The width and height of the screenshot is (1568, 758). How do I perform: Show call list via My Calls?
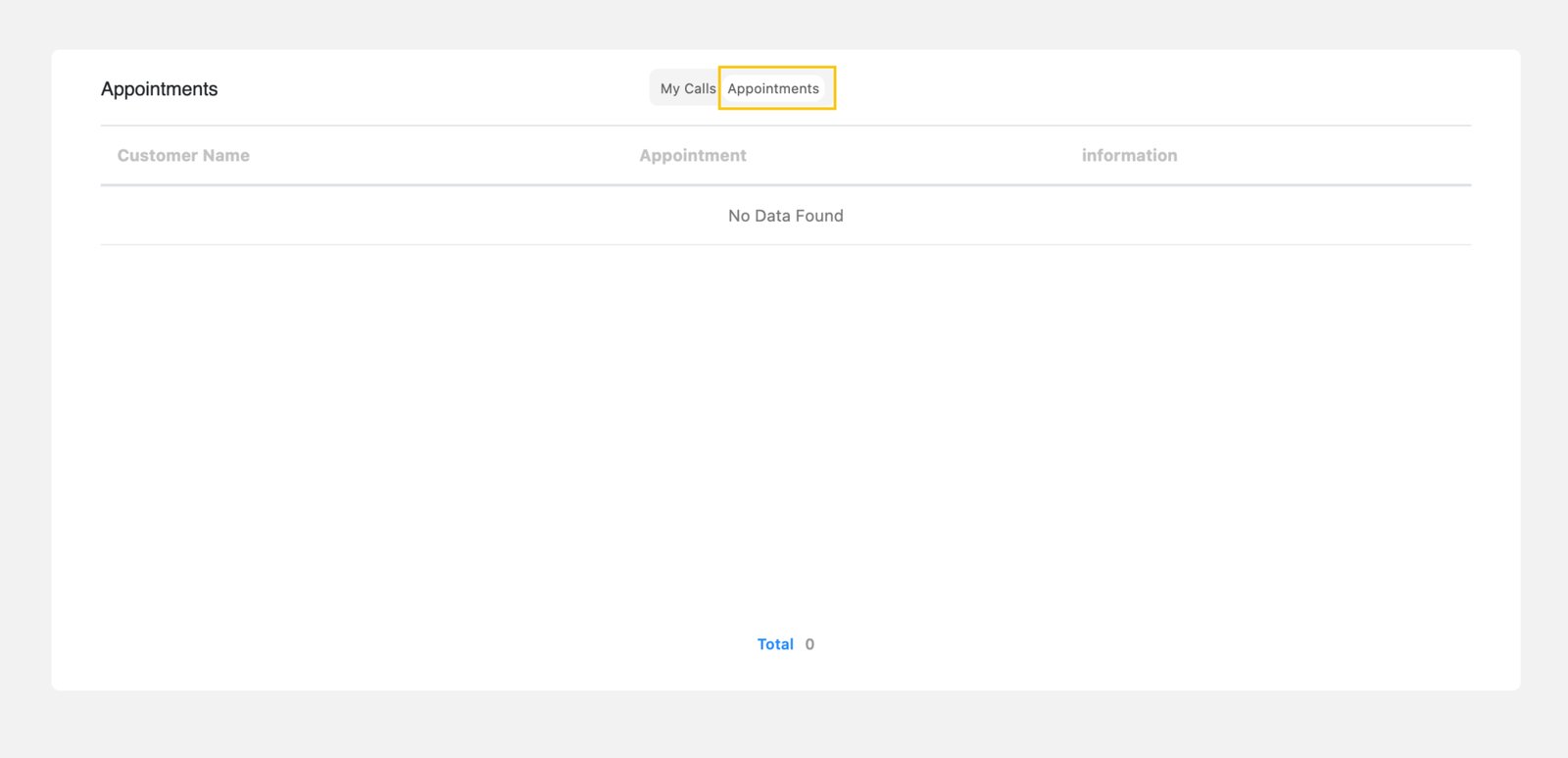click(687, 88)
